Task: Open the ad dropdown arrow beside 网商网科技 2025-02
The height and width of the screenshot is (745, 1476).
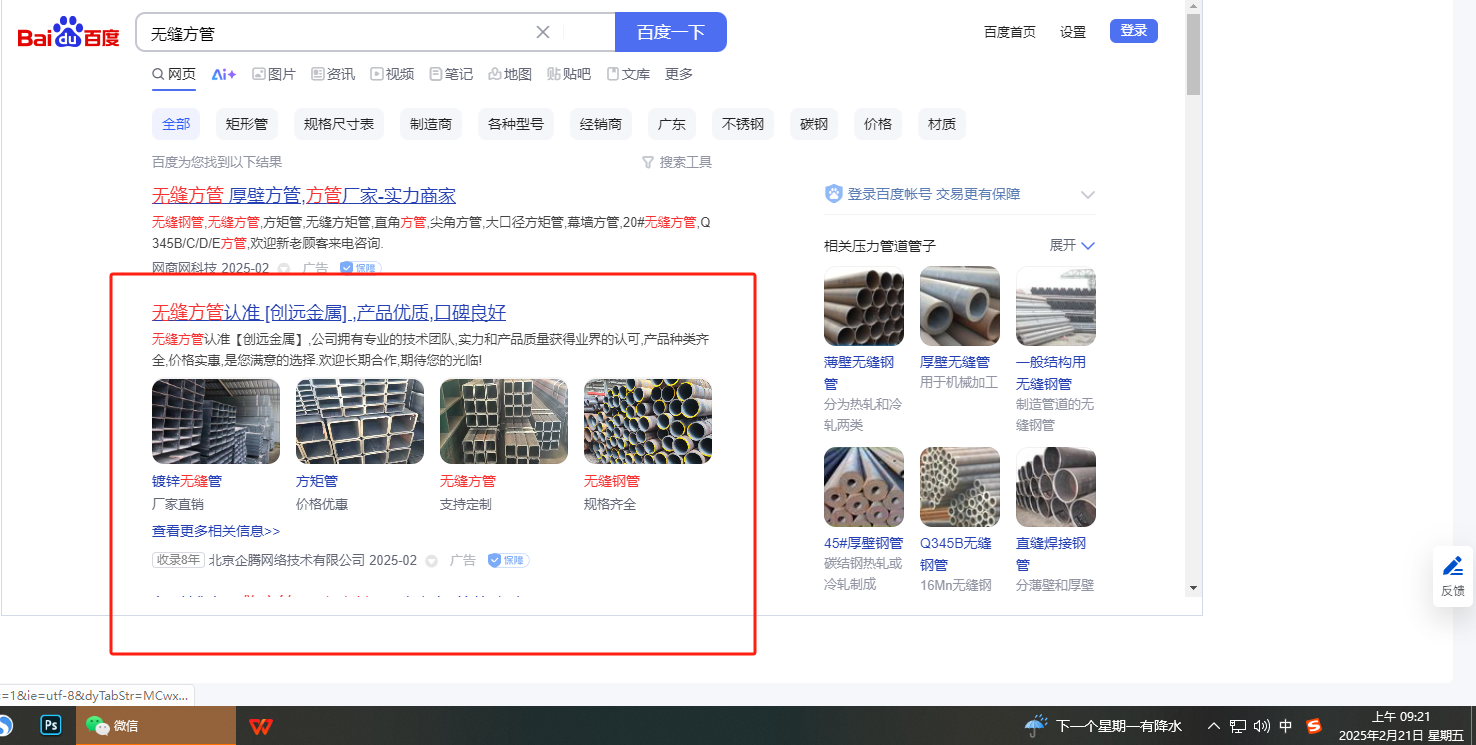Action: (284, 268)
